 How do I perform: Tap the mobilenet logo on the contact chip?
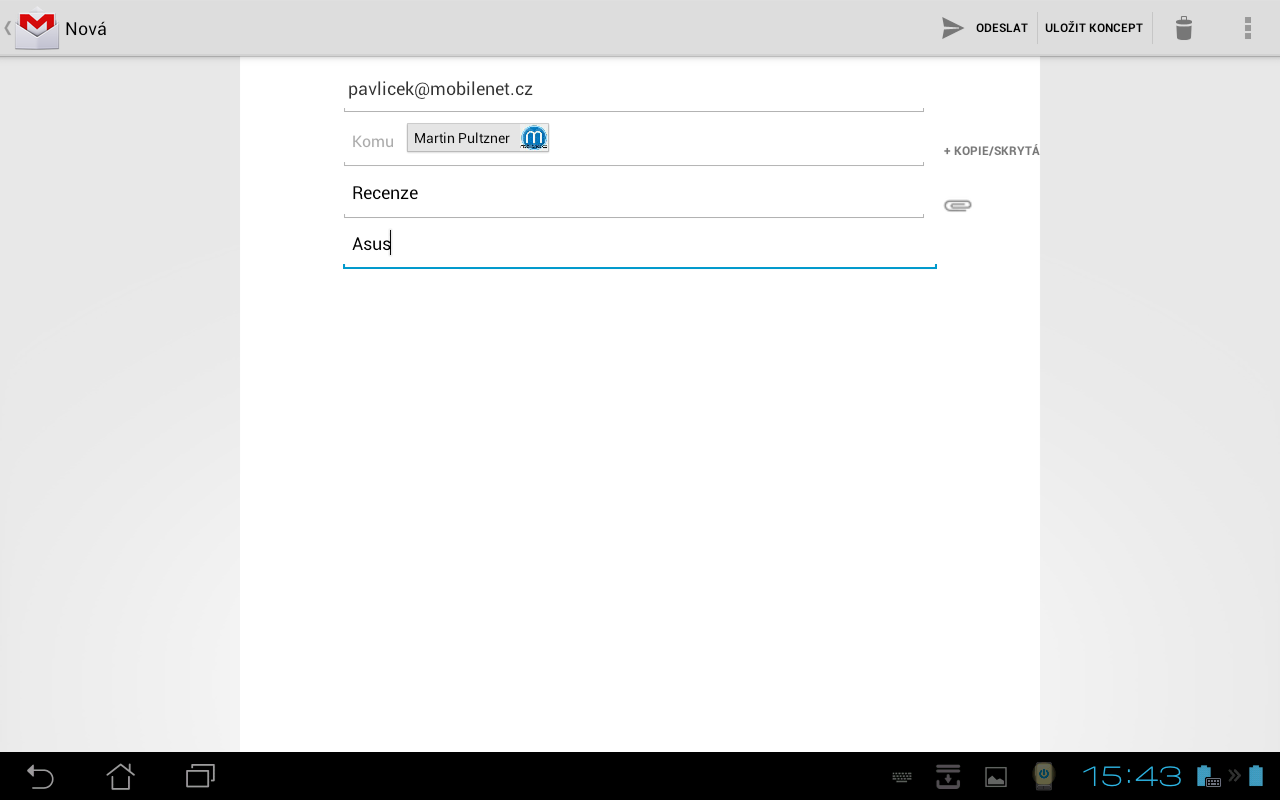pyautogui.click(x=533, y=137)
